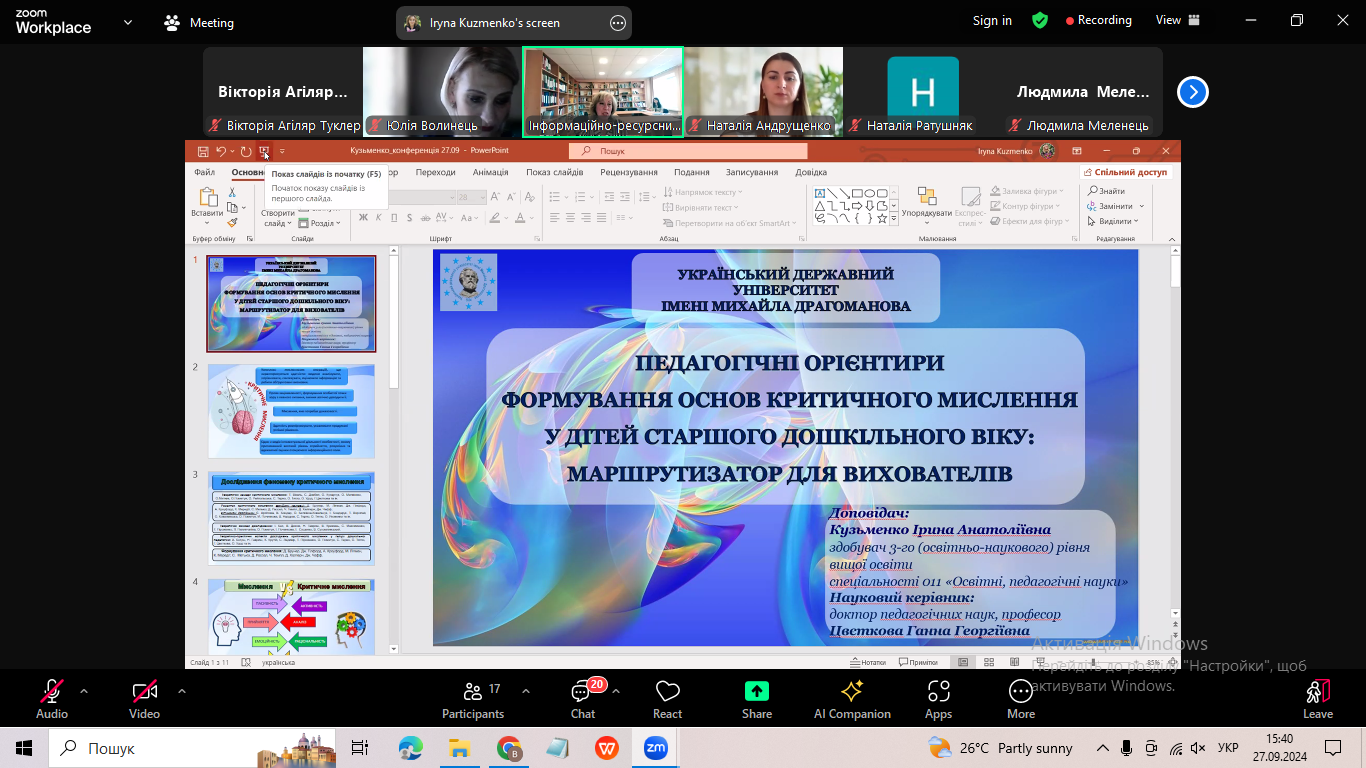Click the Undo arrow in PowerPoint toolbar
The width and height of the screenshot is (1366, 768).
[x=220, y=151]
